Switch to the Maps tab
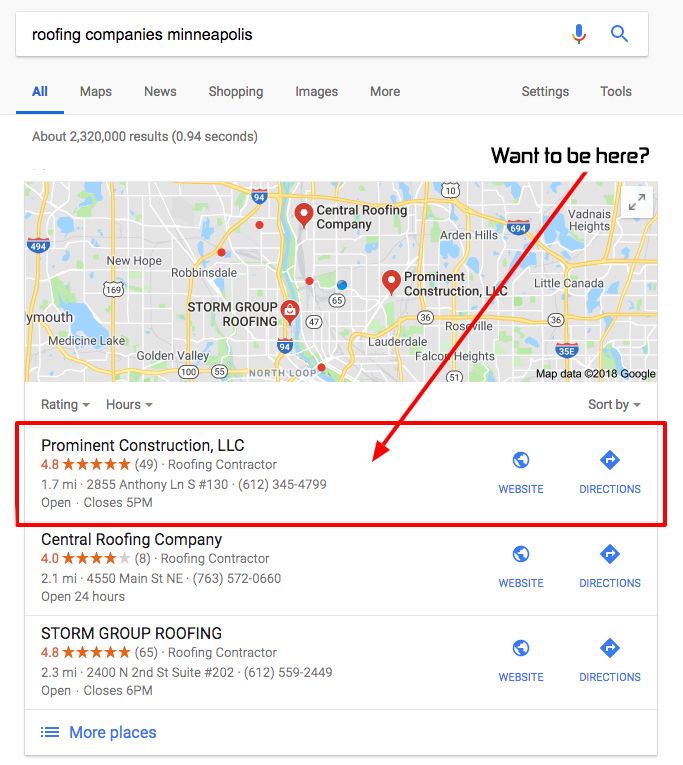Viewport: 683px width, 765px height. click(x=96, y=92)
